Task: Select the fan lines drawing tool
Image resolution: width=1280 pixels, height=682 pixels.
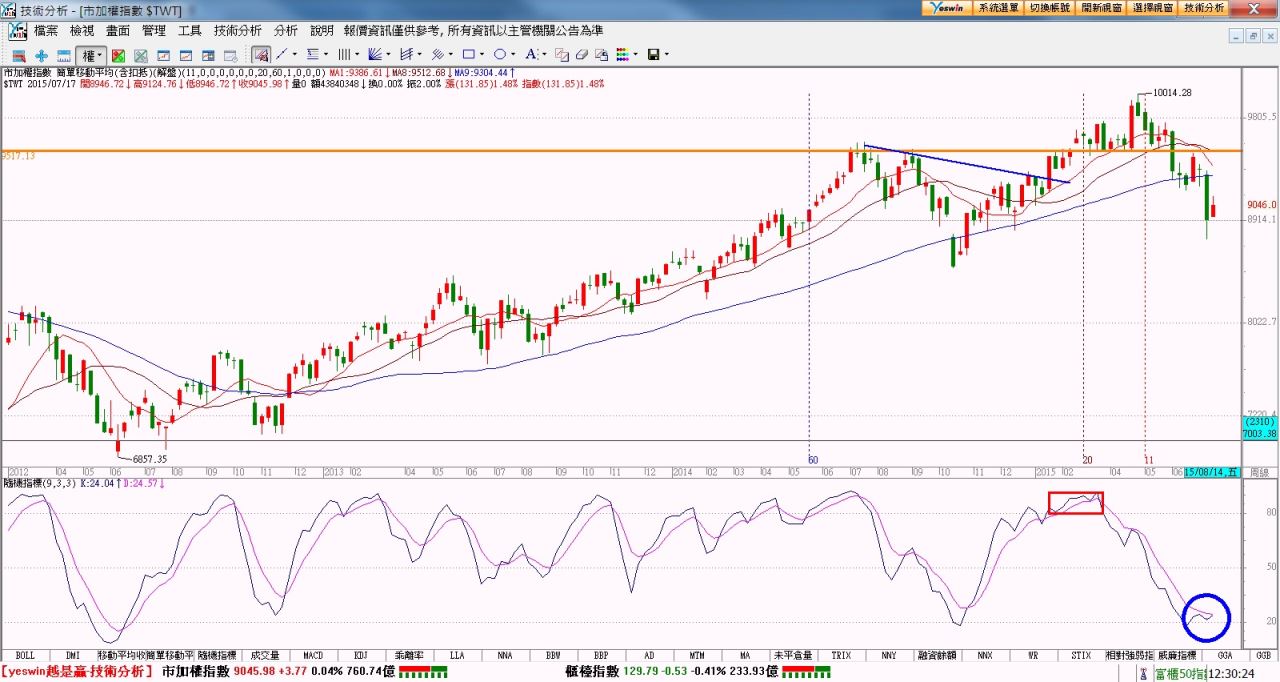Action: tap(376, 54)
